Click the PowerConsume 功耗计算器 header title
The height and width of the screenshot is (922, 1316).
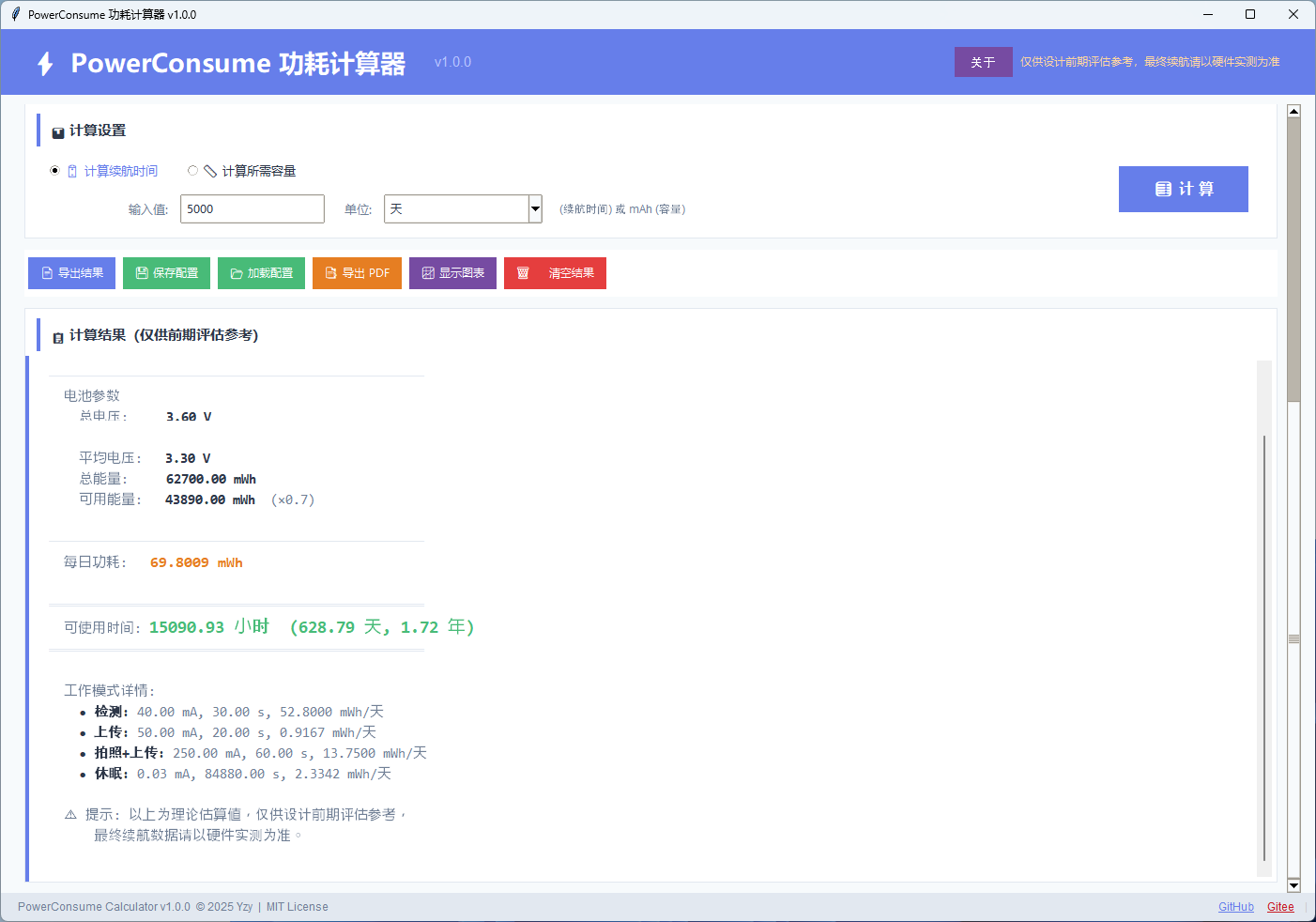[x=238, y=63]
